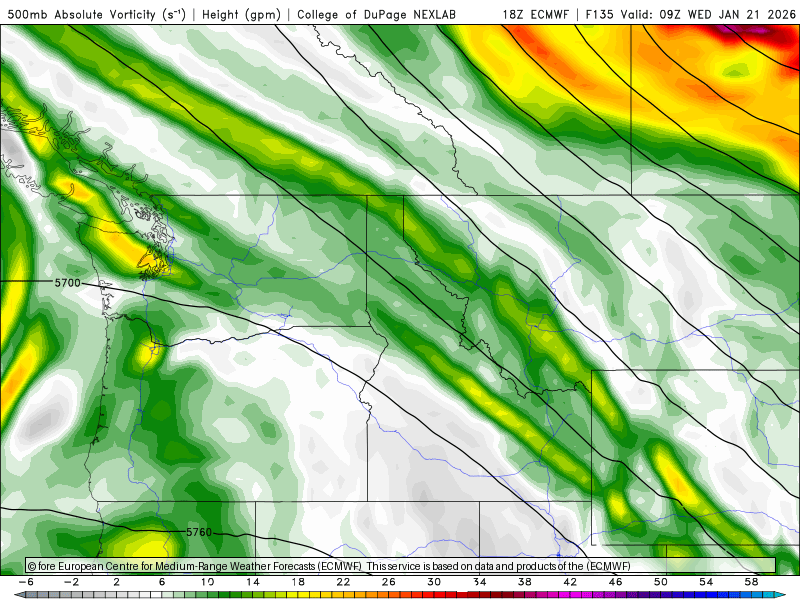Click the "500mb Absolute Vorticity" title text
The image size is (800, 600).
(x=81, y=14)
